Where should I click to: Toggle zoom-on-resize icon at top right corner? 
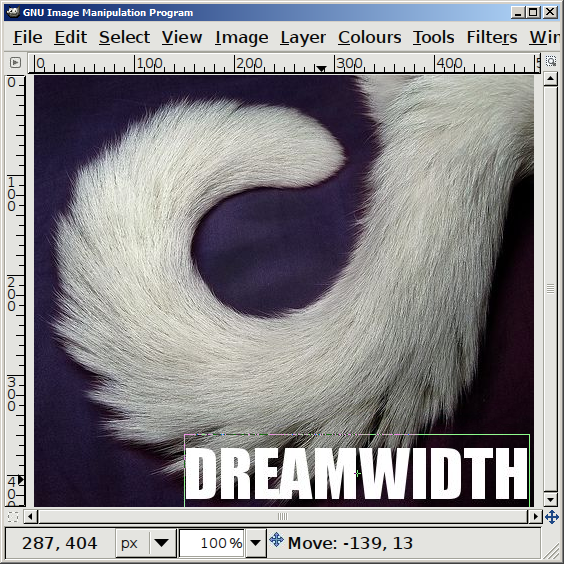point(551,62)
